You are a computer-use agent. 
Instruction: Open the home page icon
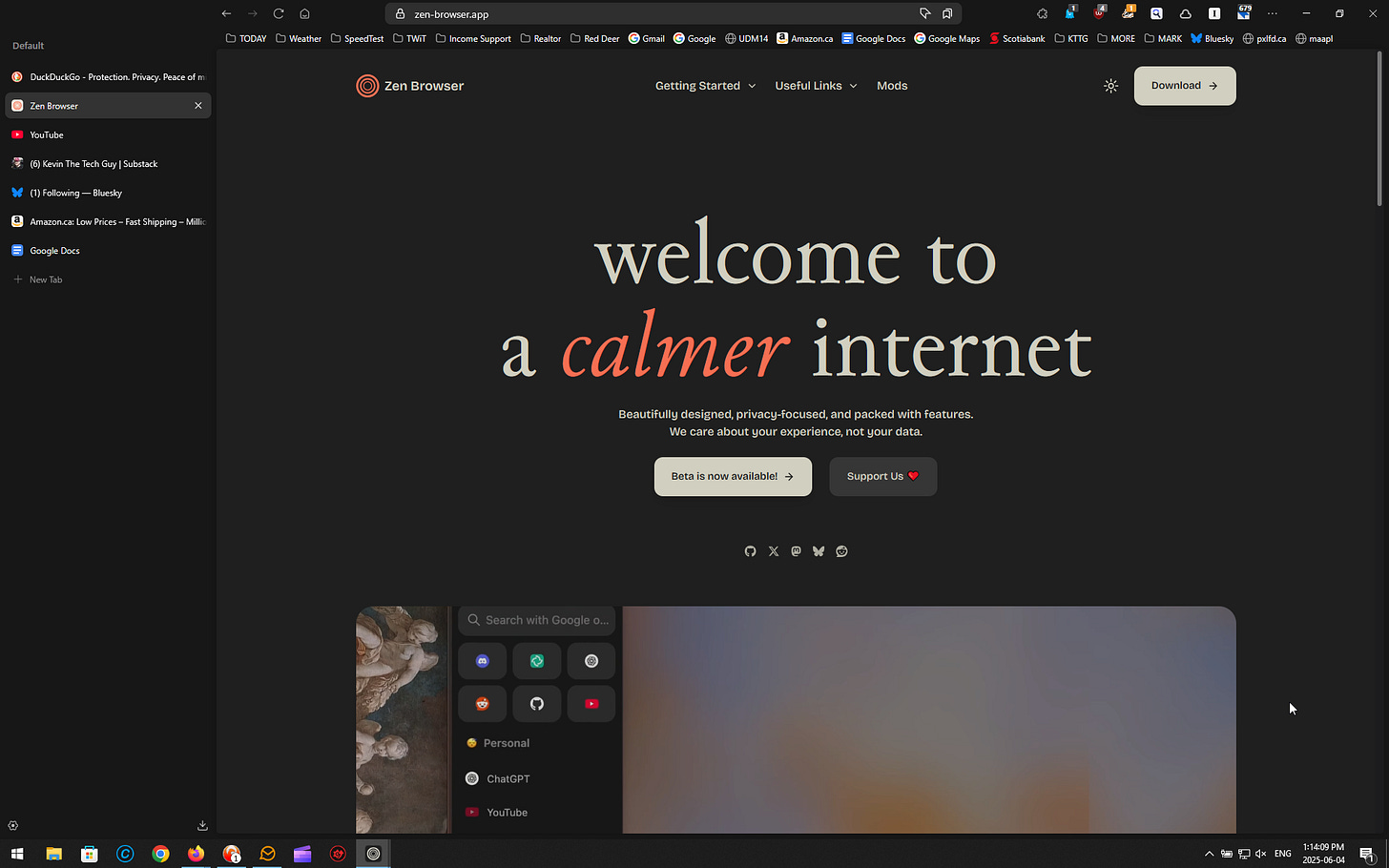pos(304,13)
